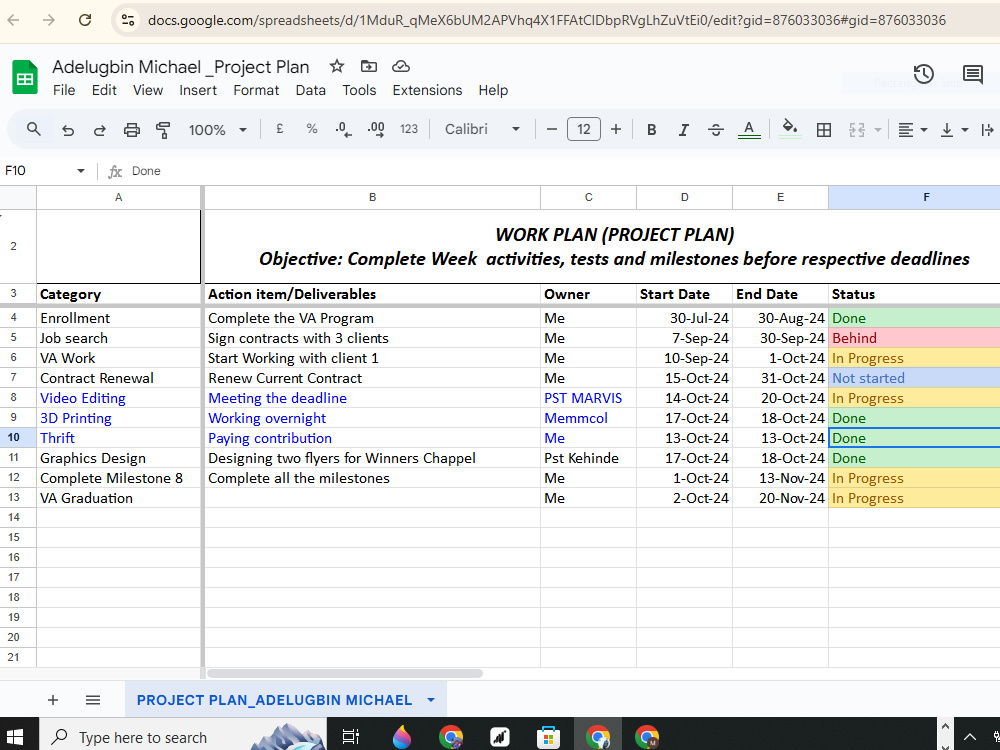
Task: Click the Move to folder icon
Action: pyautogui.click(x=369, y=66)
